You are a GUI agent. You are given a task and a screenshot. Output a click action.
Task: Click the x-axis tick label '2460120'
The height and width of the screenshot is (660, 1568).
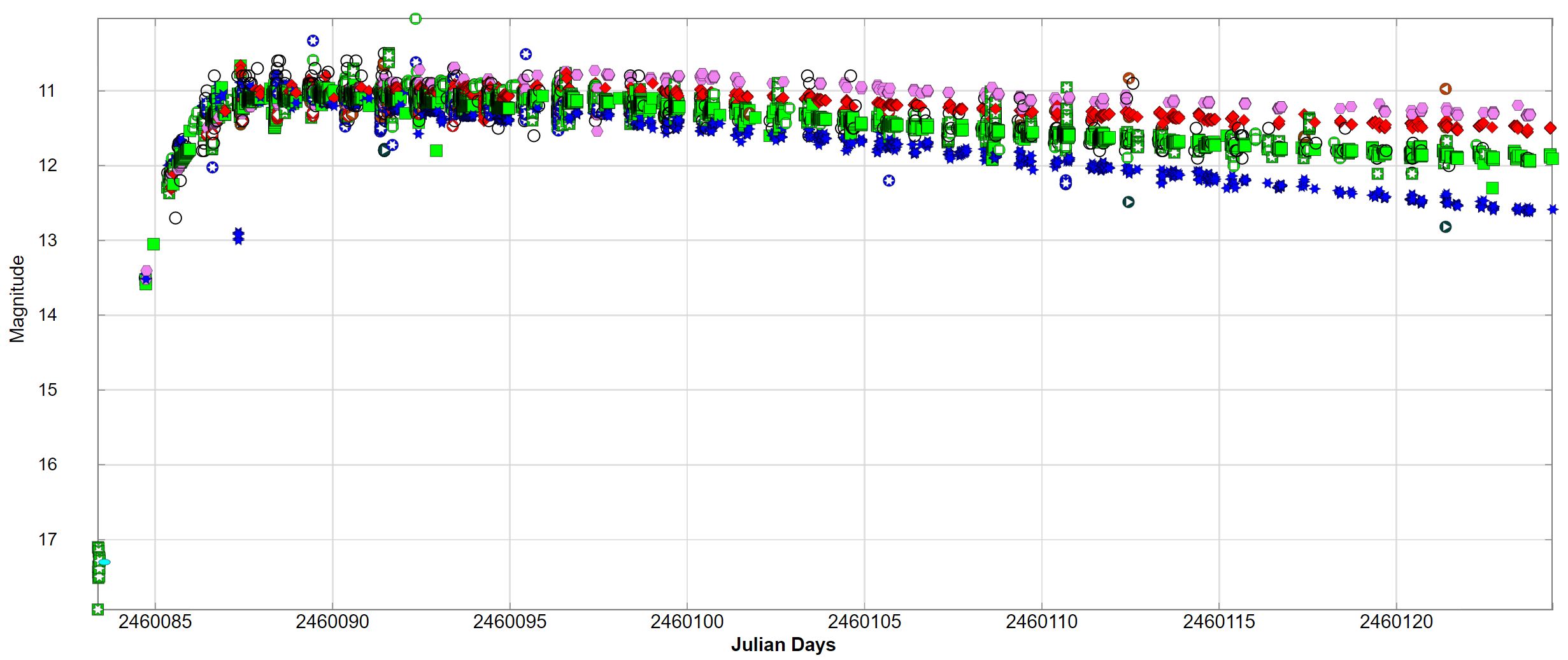click(x=1396, y=622)
